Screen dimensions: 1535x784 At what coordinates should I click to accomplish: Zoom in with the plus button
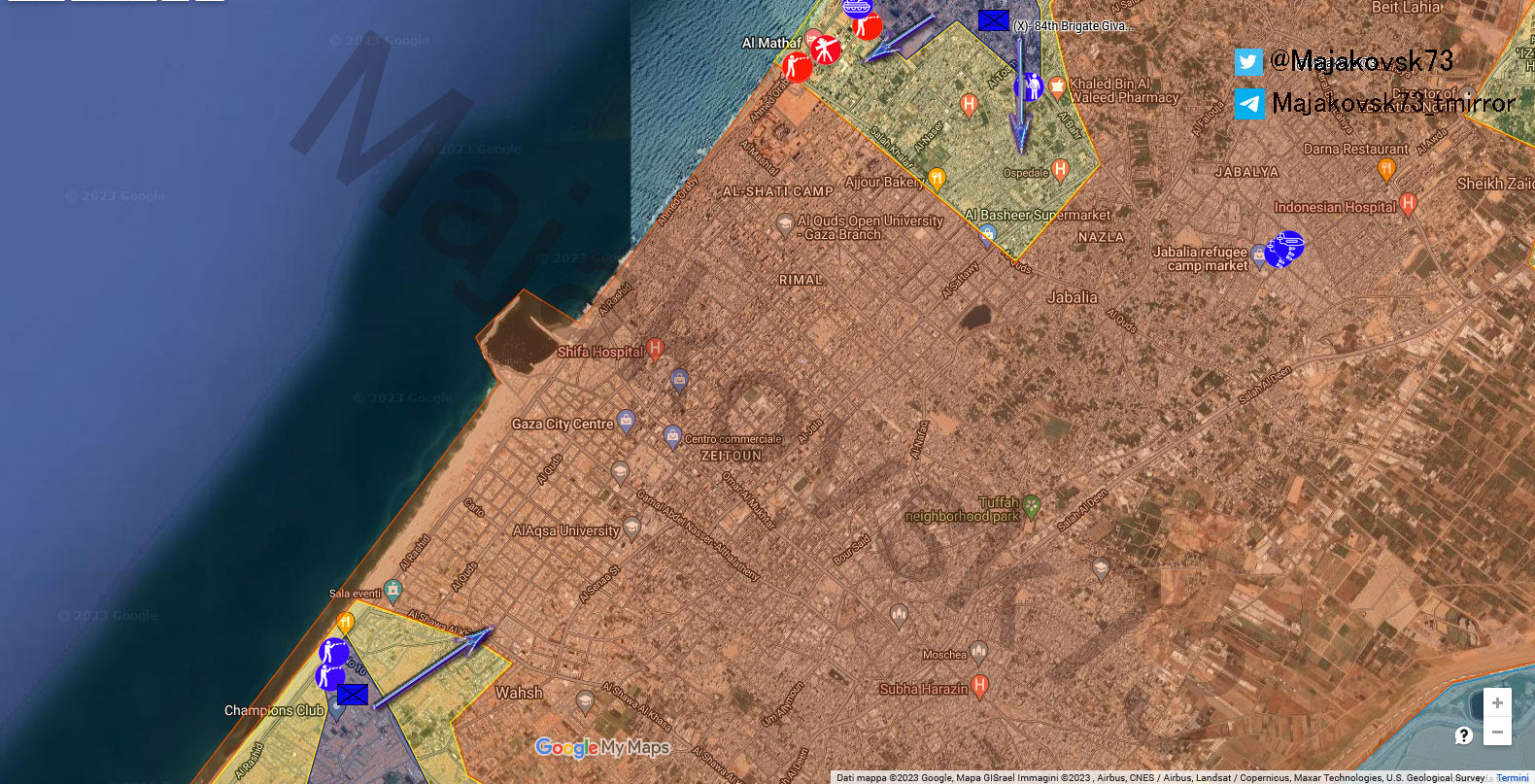pyautogui.click(x=1497, y=702)
